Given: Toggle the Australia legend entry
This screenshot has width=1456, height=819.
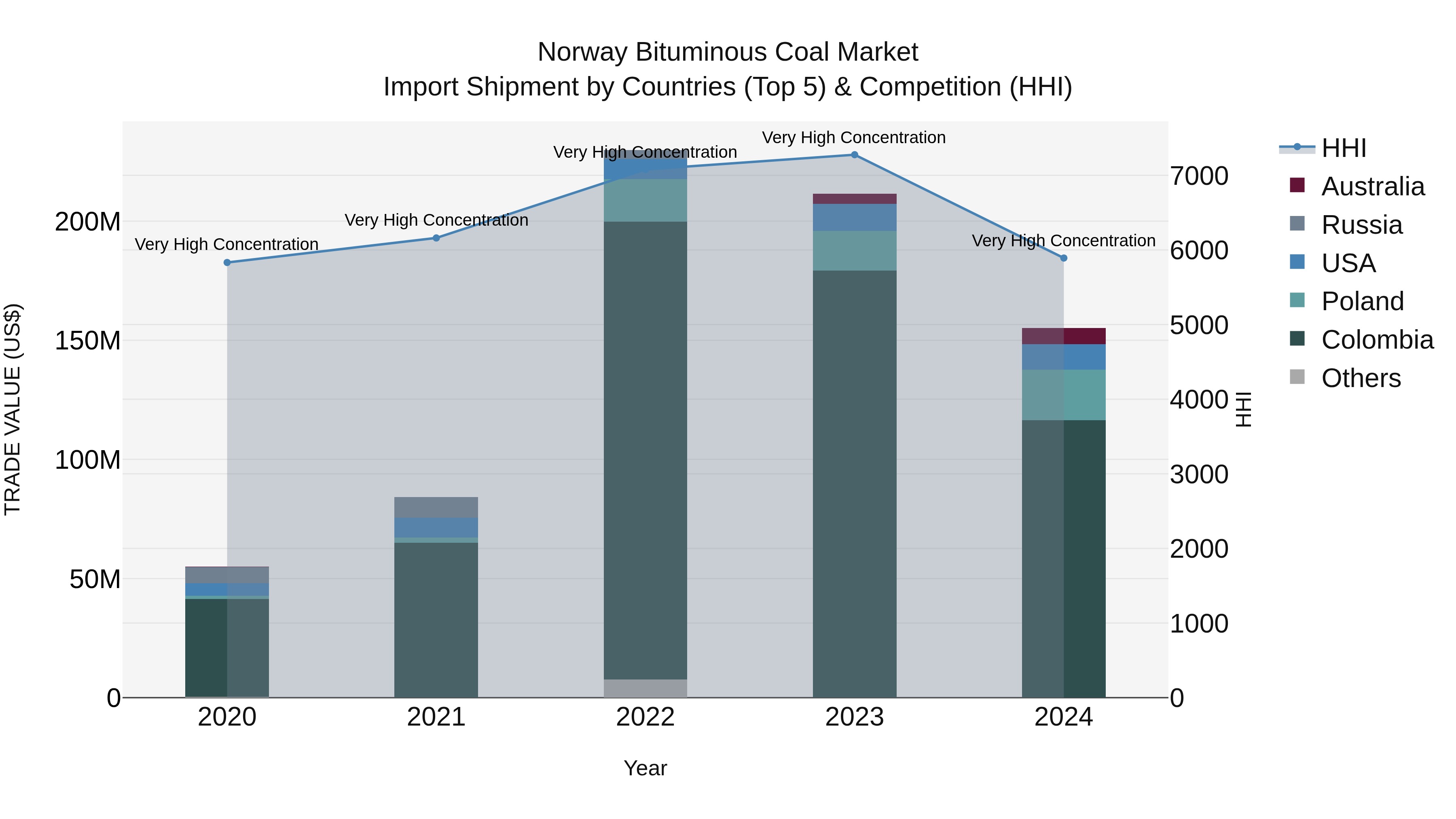Looking at the screenshot, I should click(1357, 186).
